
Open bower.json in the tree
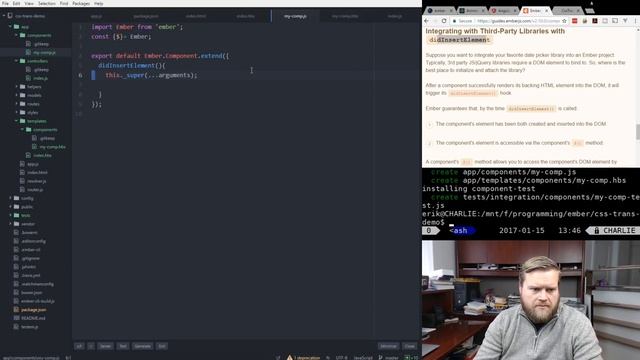[31, 292]
